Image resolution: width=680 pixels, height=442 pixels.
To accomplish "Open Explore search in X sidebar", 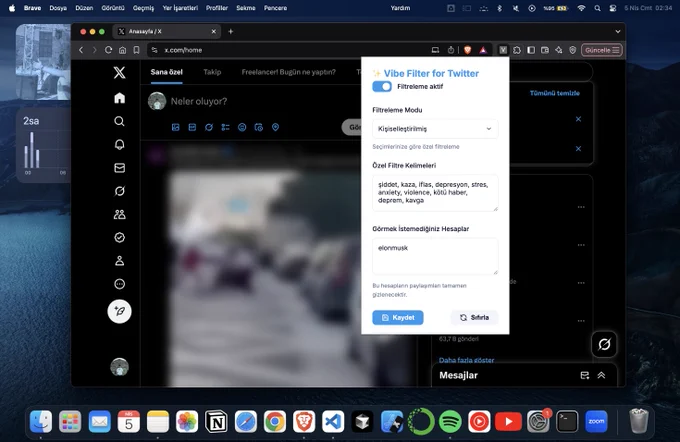I will (x=120, y=121).
